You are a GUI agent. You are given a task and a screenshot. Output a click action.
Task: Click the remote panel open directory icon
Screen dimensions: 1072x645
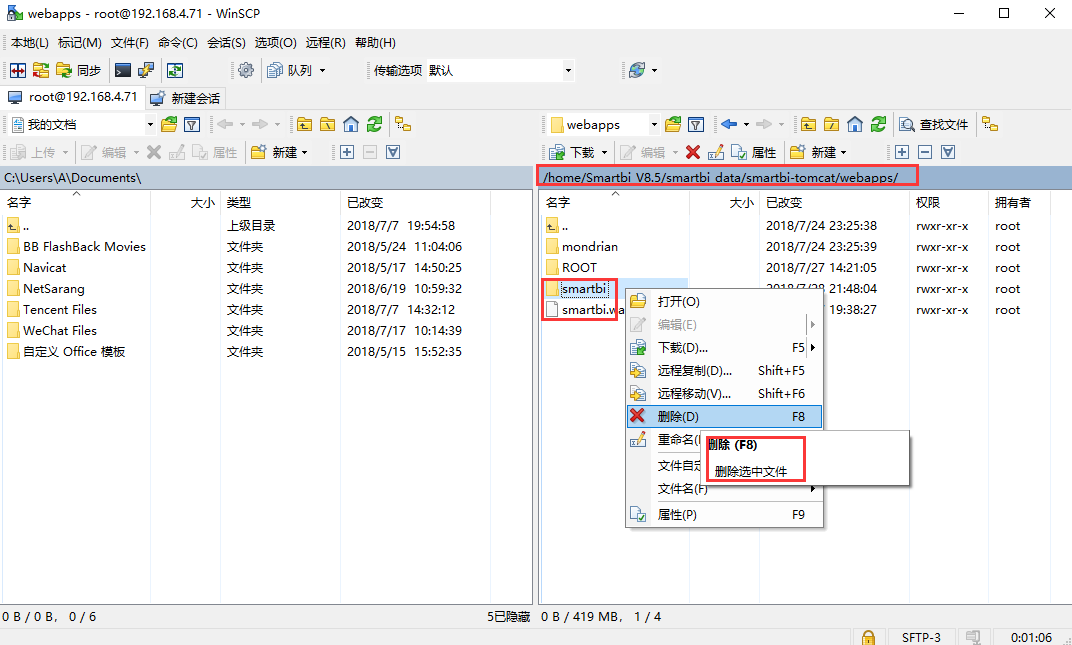[x=673, y=124]
